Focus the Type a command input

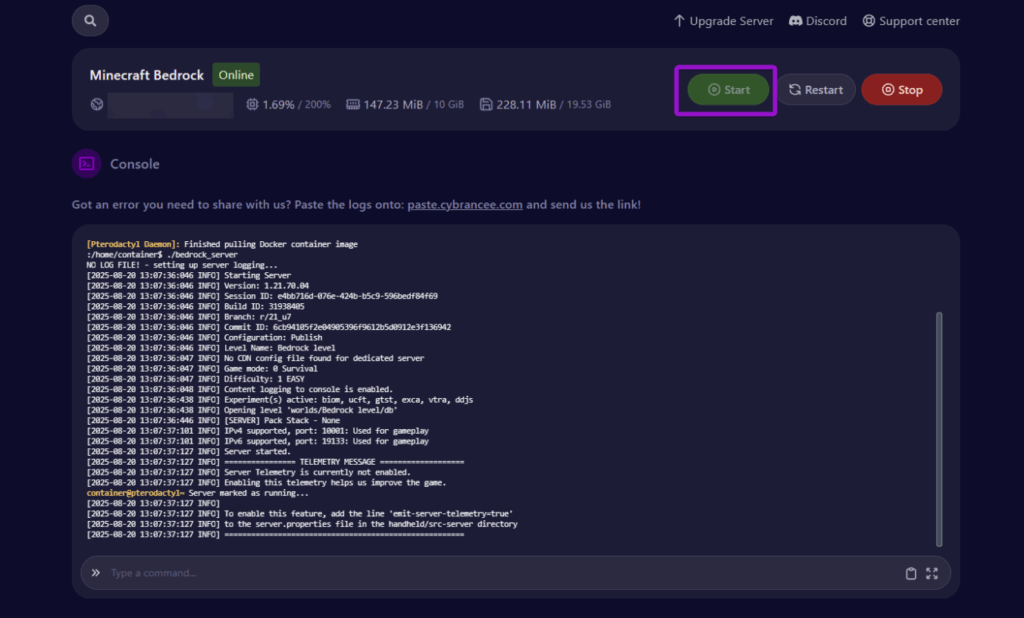click(x=503, y=573)
